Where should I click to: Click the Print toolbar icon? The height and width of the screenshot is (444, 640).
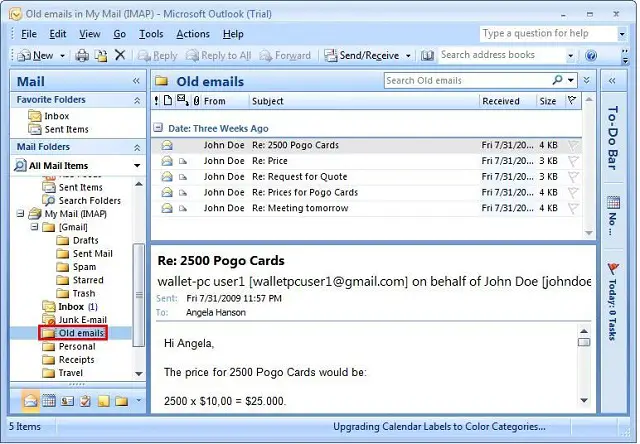(x=82, y=55)
